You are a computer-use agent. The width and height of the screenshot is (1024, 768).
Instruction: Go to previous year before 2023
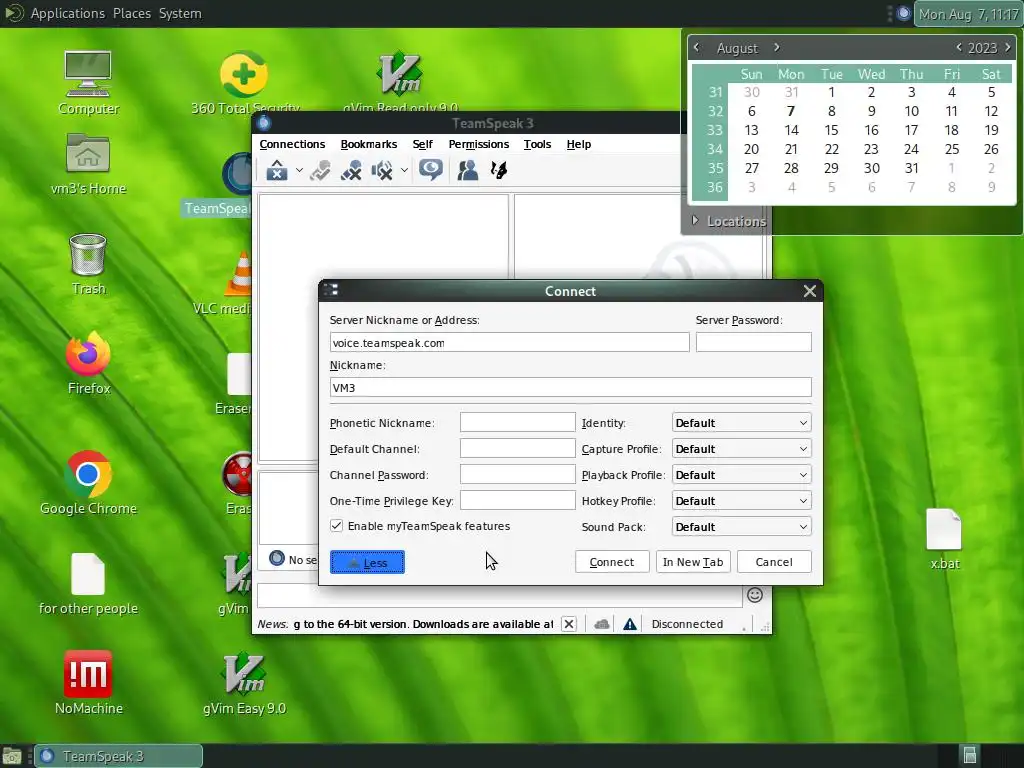point(958,47)
